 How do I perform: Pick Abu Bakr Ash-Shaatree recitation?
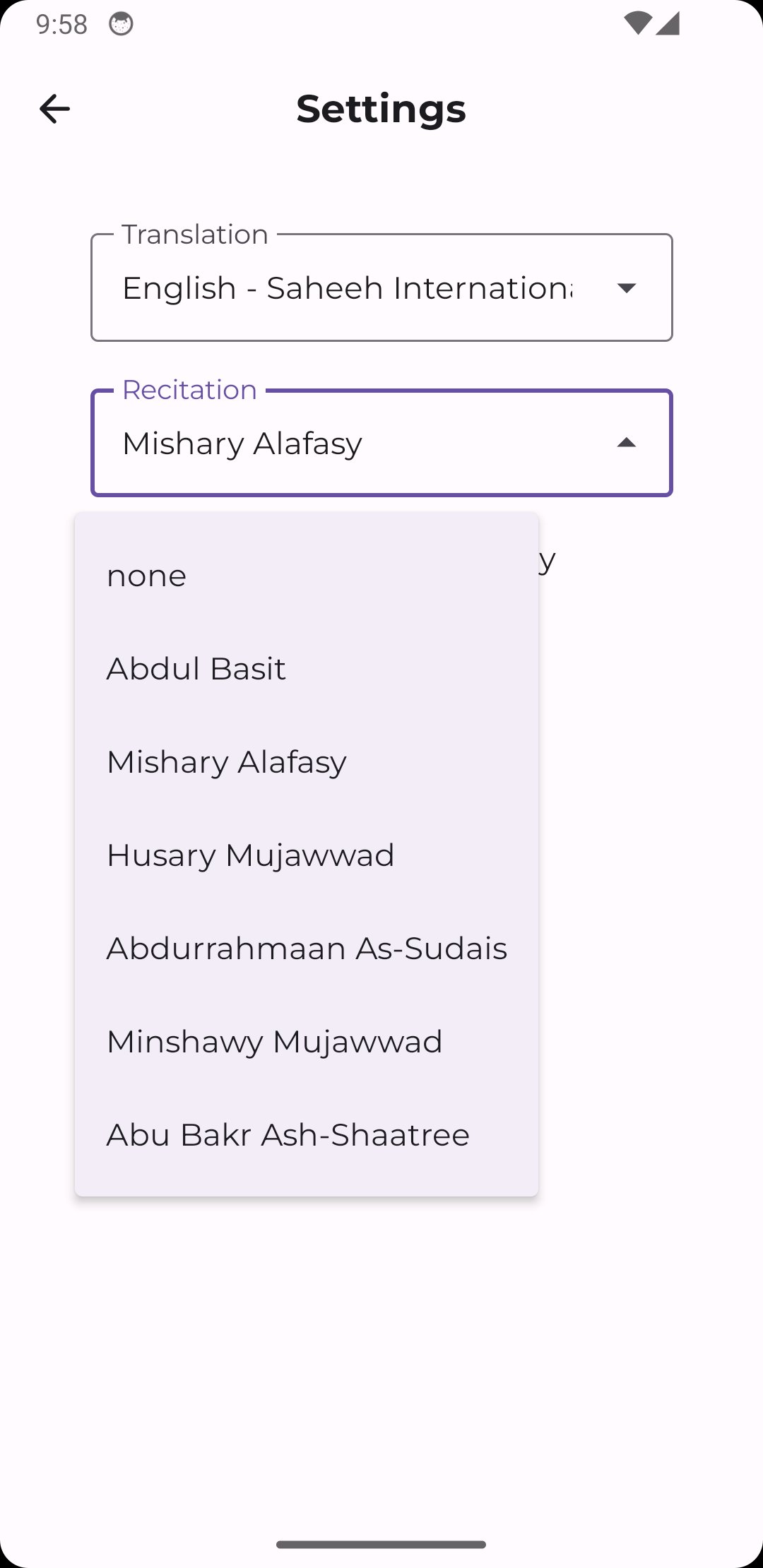pos(307,1135)
